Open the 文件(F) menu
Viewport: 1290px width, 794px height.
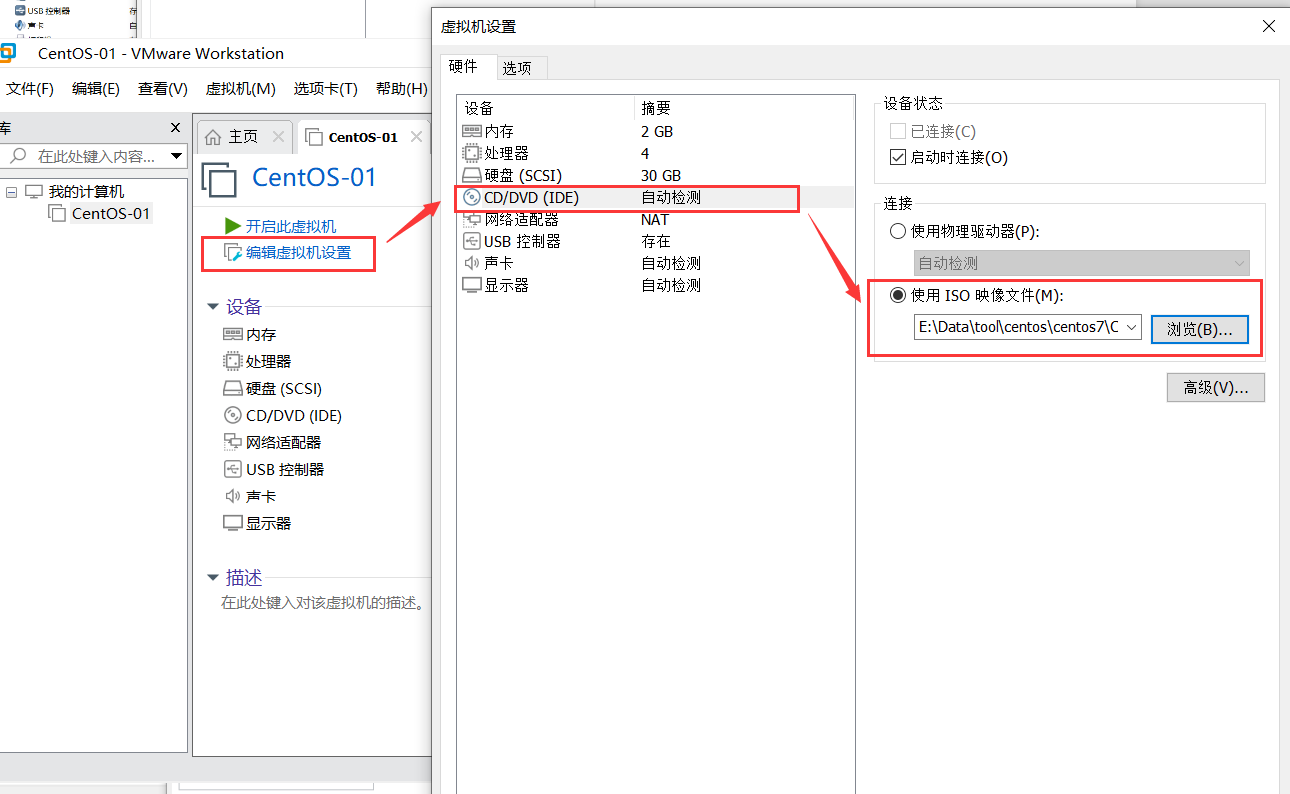pyautogui.click(x=30, y=89)
